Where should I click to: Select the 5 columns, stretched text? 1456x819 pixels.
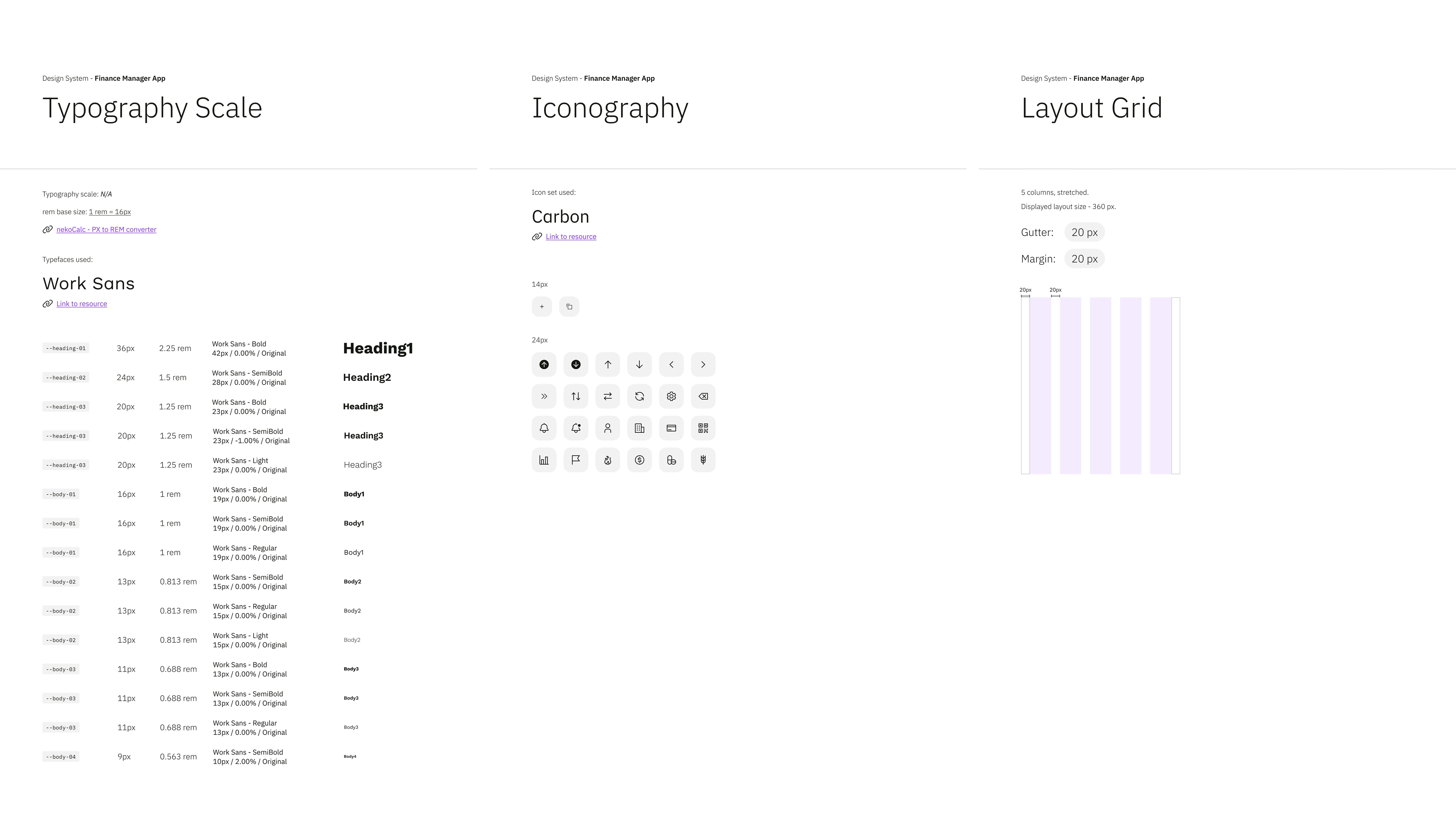click(1055, 193)
